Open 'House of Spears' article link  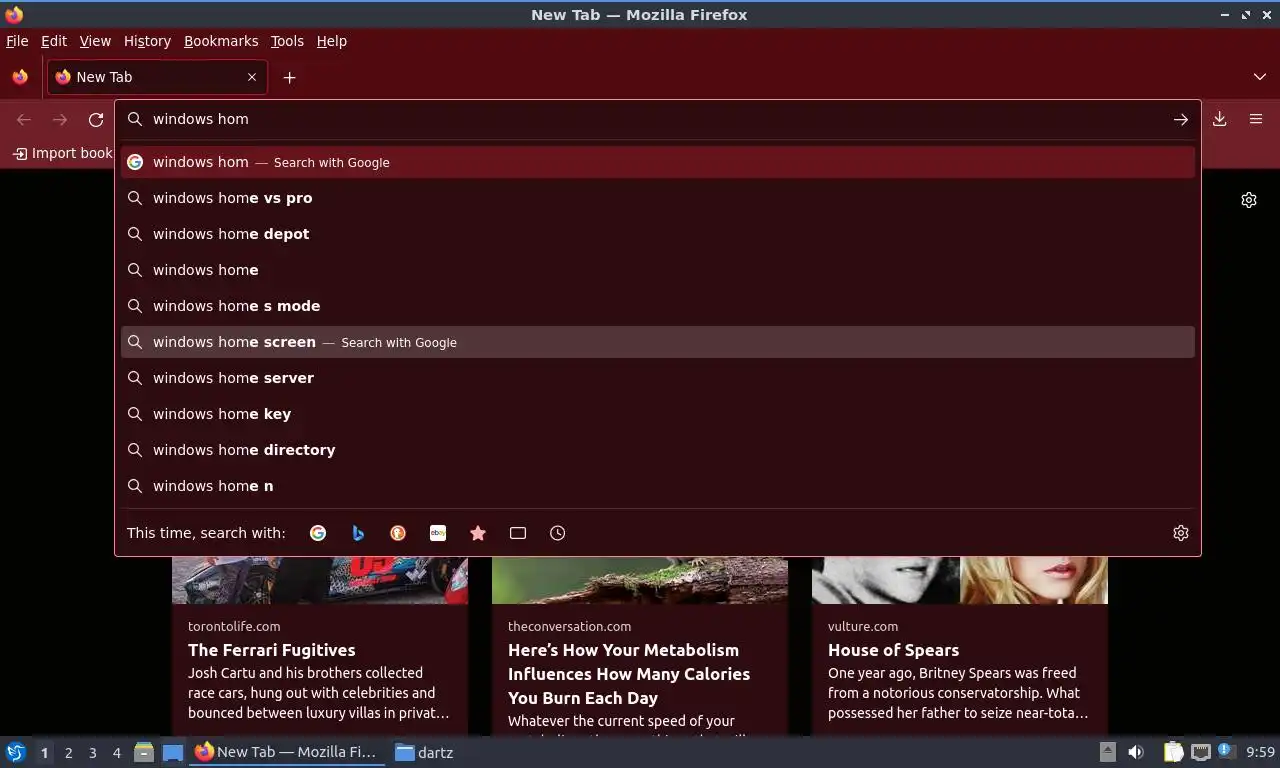(893, 650)
